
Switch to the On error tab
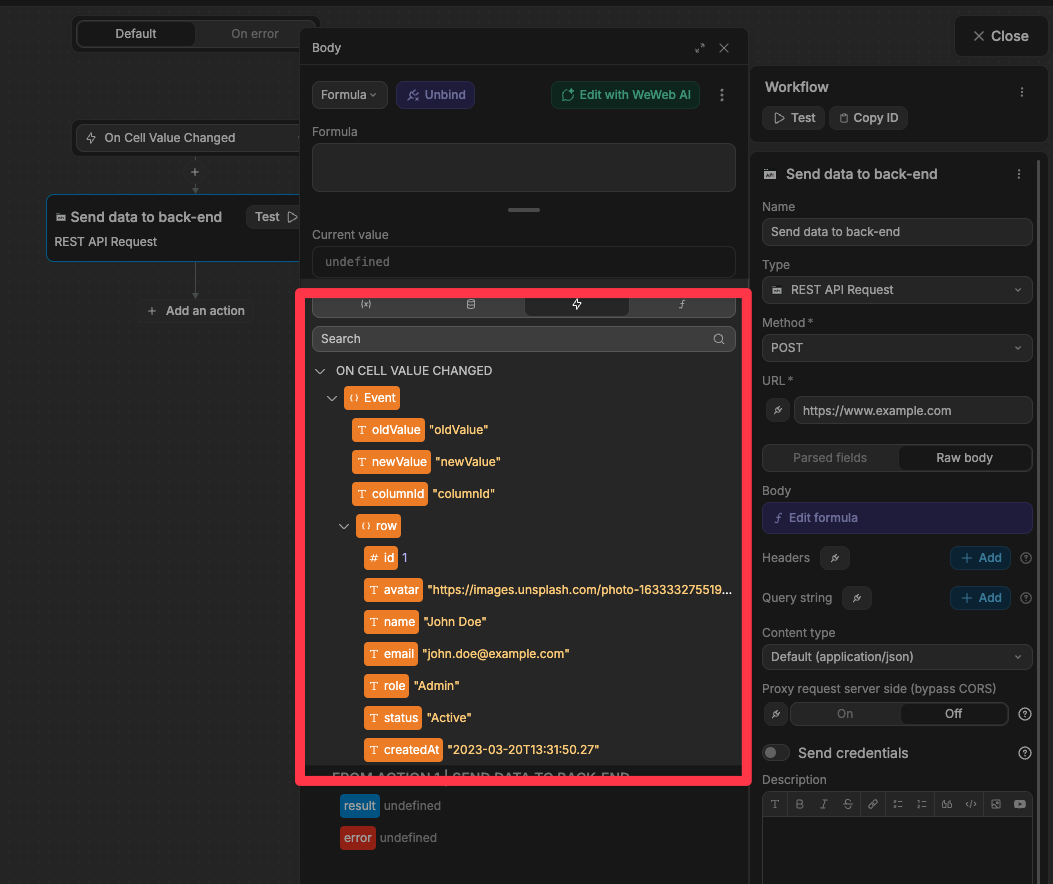tap(255, 34)
